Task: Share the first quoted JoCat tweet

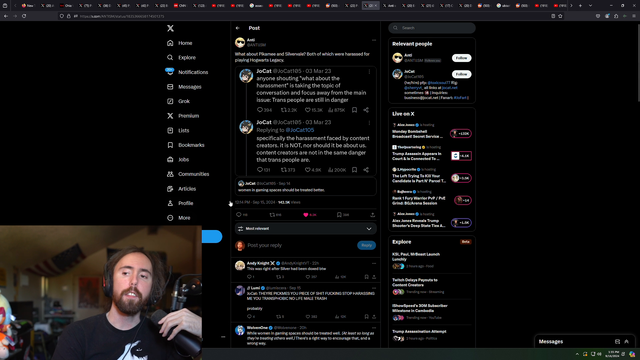Action: [x=366, y=110]
